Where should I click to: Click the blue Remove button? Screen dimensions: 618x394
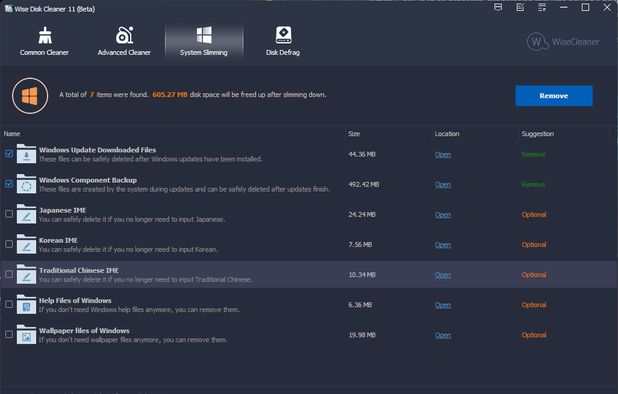[x=554, y=96]
